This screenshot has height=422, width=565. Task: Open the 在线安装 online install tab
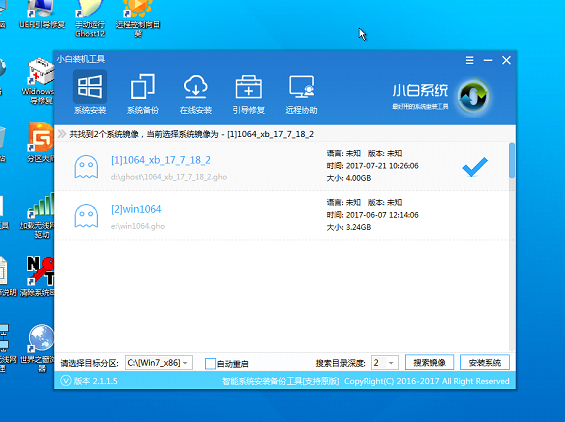point(196,93)
